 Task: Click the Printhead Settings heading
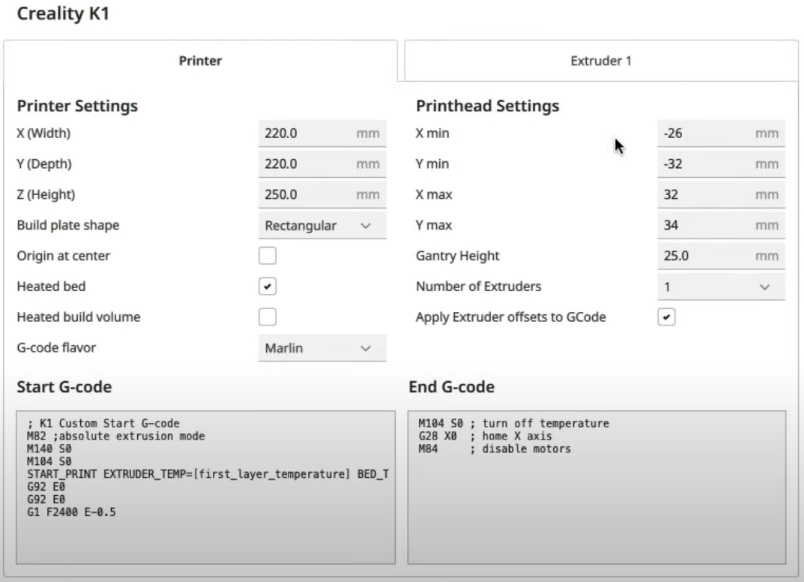point(488,106)
